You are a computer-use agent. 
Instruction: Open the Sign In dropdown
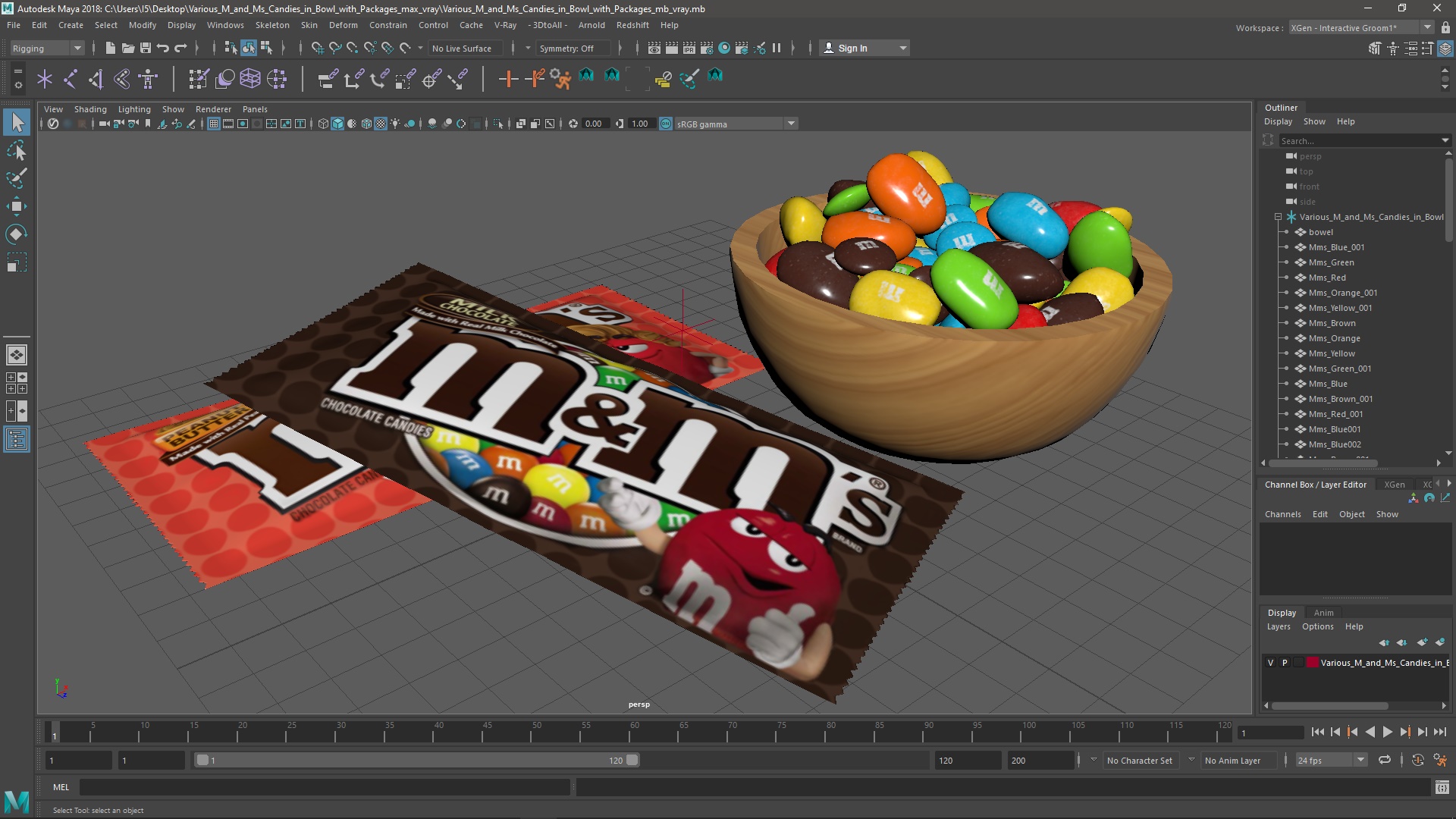[x=865, y=48]
